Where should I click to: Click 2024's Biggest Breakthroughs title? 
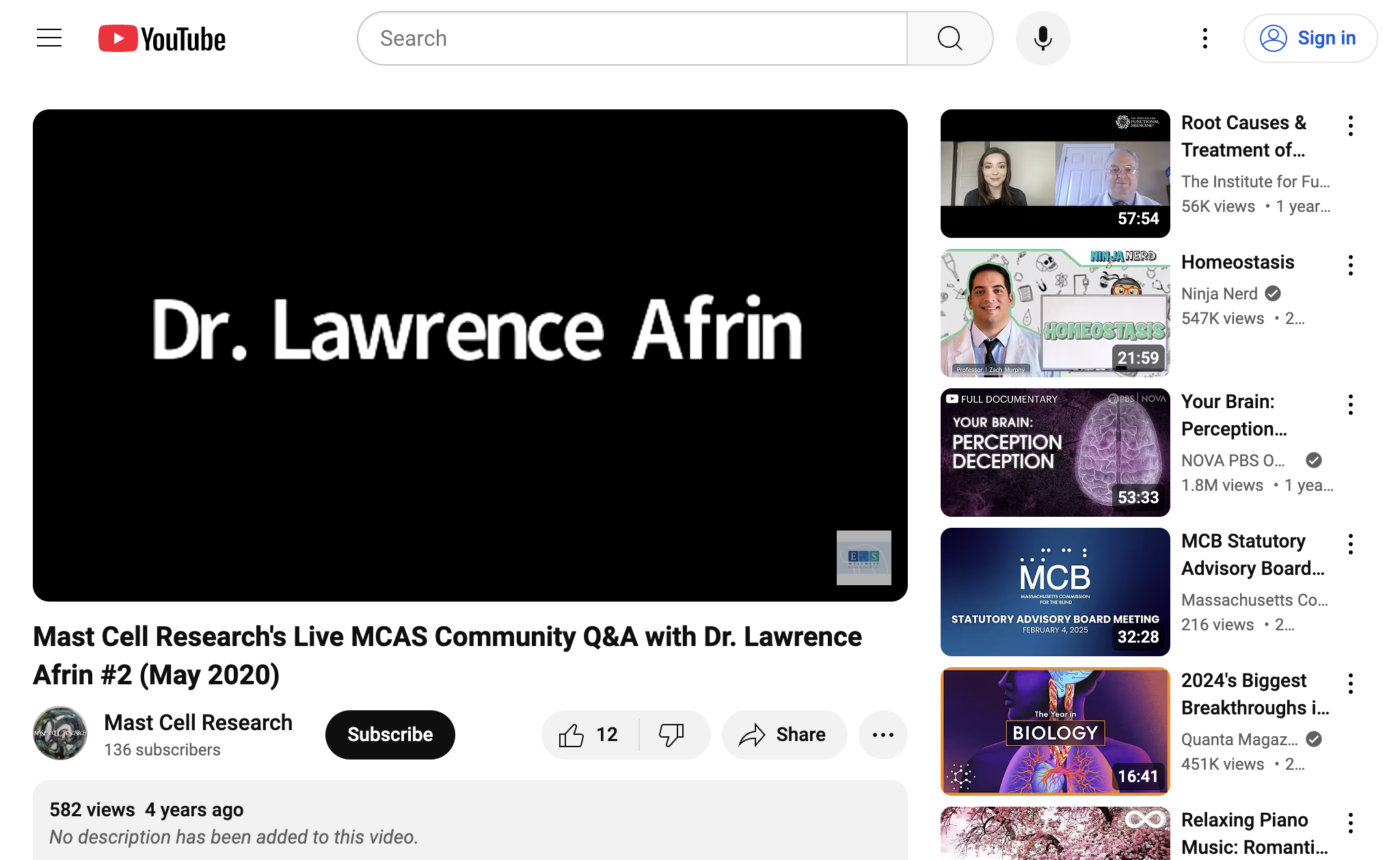tap(1255, 694)
